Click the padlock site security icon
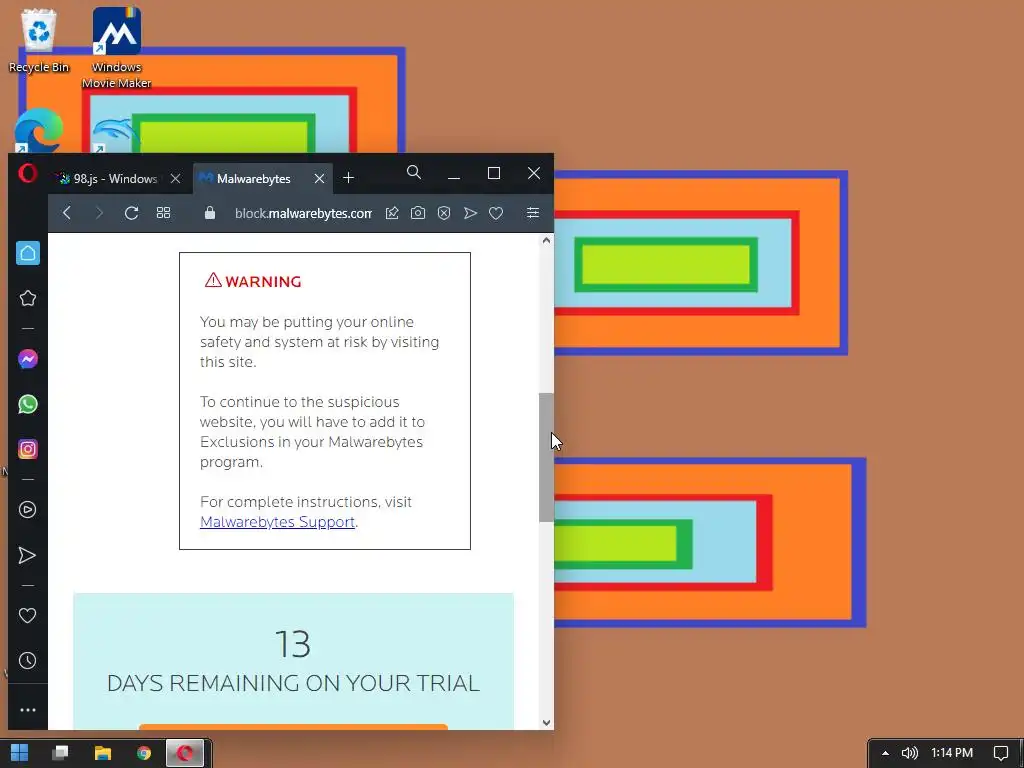1024x768 pixels. point(210,213)
